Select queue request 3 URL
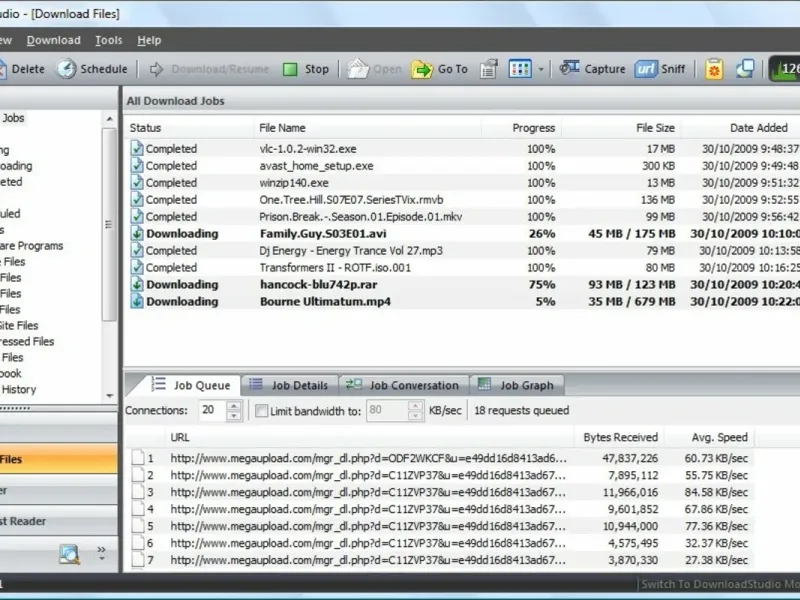The image size is (800, 600). [368, 492]
